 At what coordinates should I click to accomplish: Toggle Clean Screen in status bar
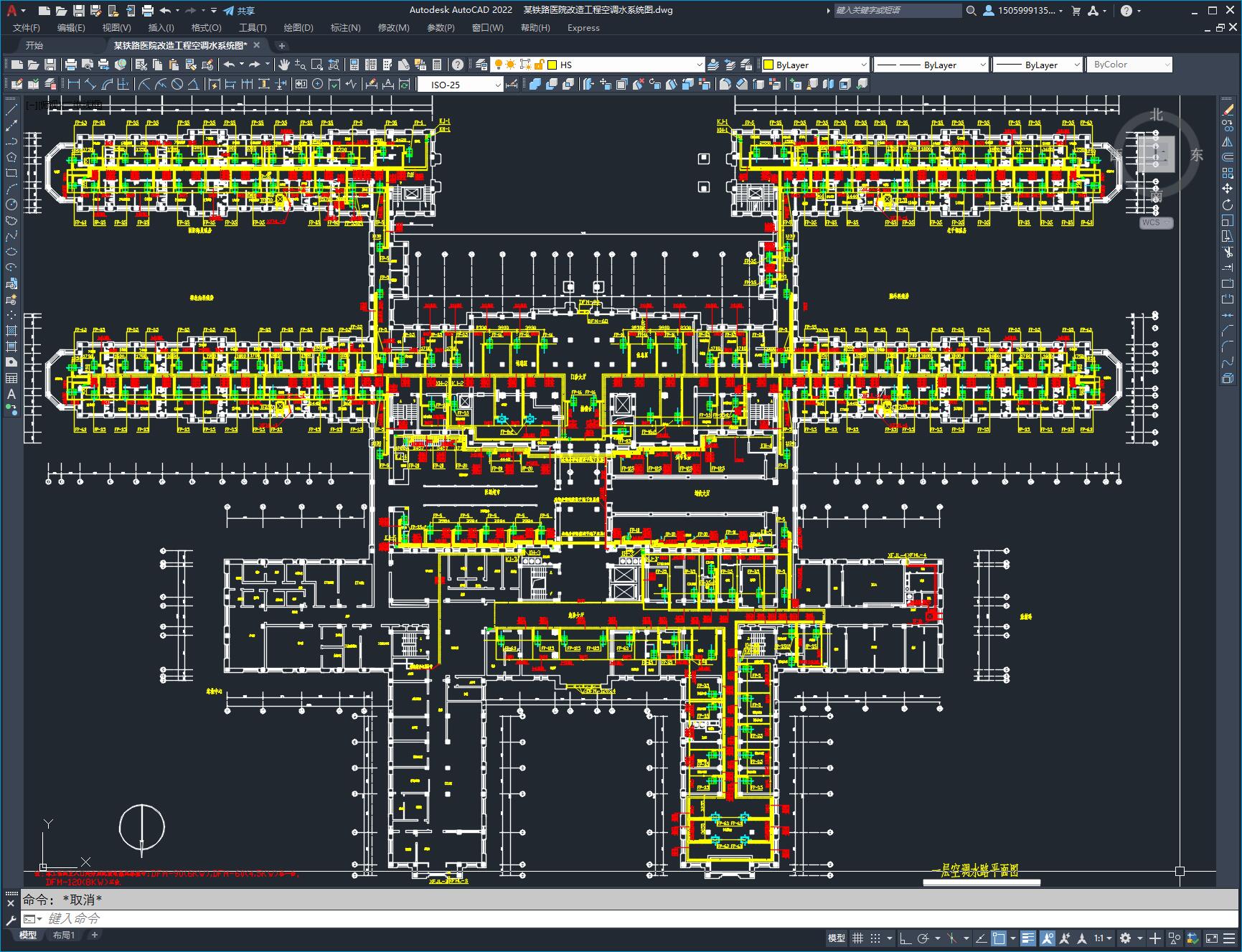coord(1211,938)
